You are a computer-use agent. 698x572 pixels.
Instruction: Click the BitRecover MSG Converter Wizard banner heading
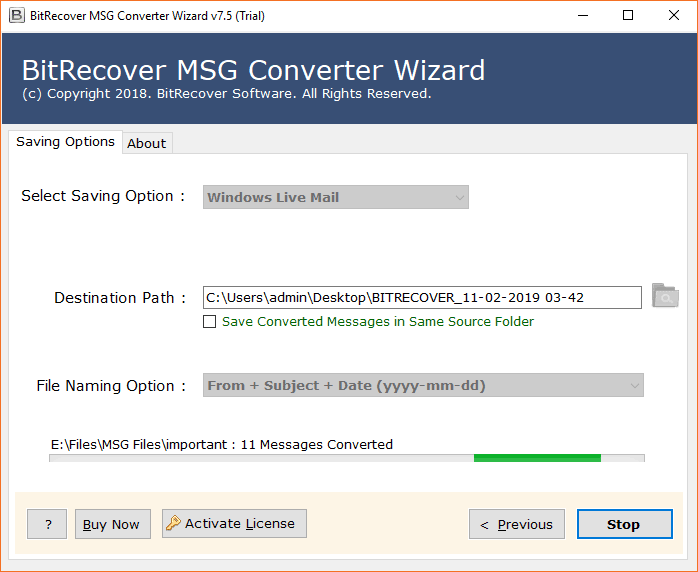click(253, 70)
